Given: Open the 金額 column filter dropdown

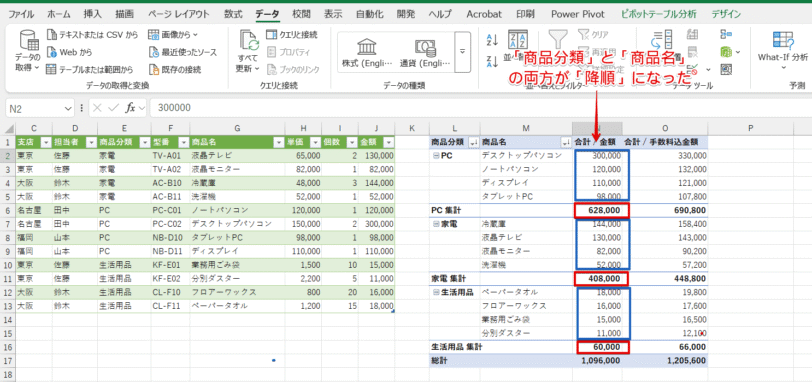Looking at the screenshot, I should (x=388, y=142).
